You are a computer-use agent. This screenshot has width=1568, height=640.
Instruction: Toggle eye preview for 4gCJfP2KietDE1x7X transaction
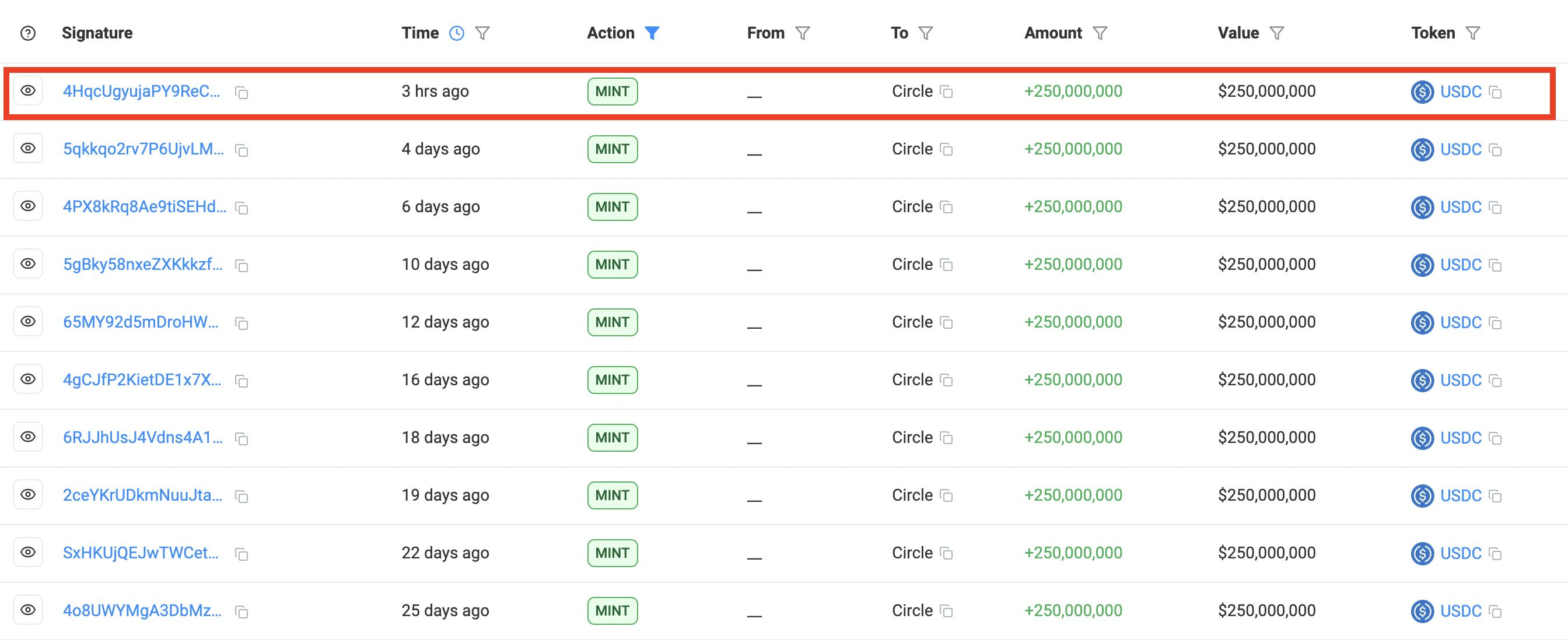click(28, 379)
